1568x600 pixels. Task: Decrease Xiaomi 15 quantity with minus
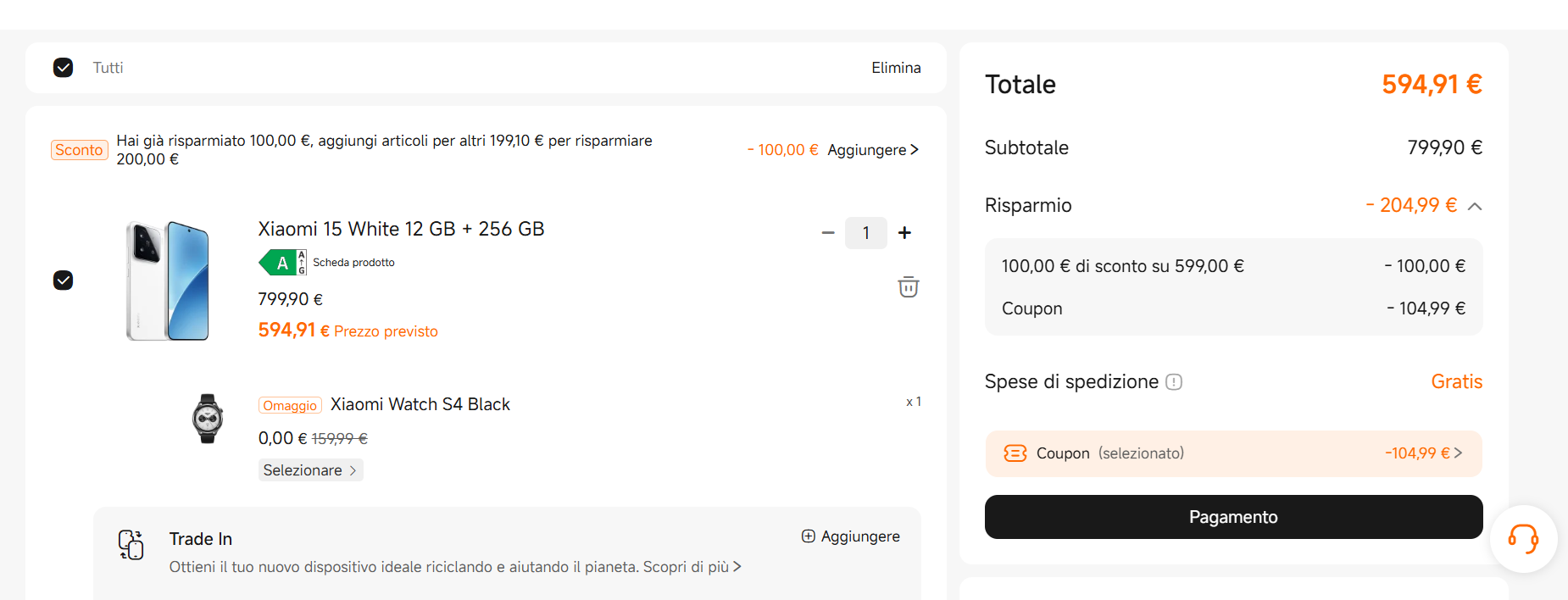point(828,233)
